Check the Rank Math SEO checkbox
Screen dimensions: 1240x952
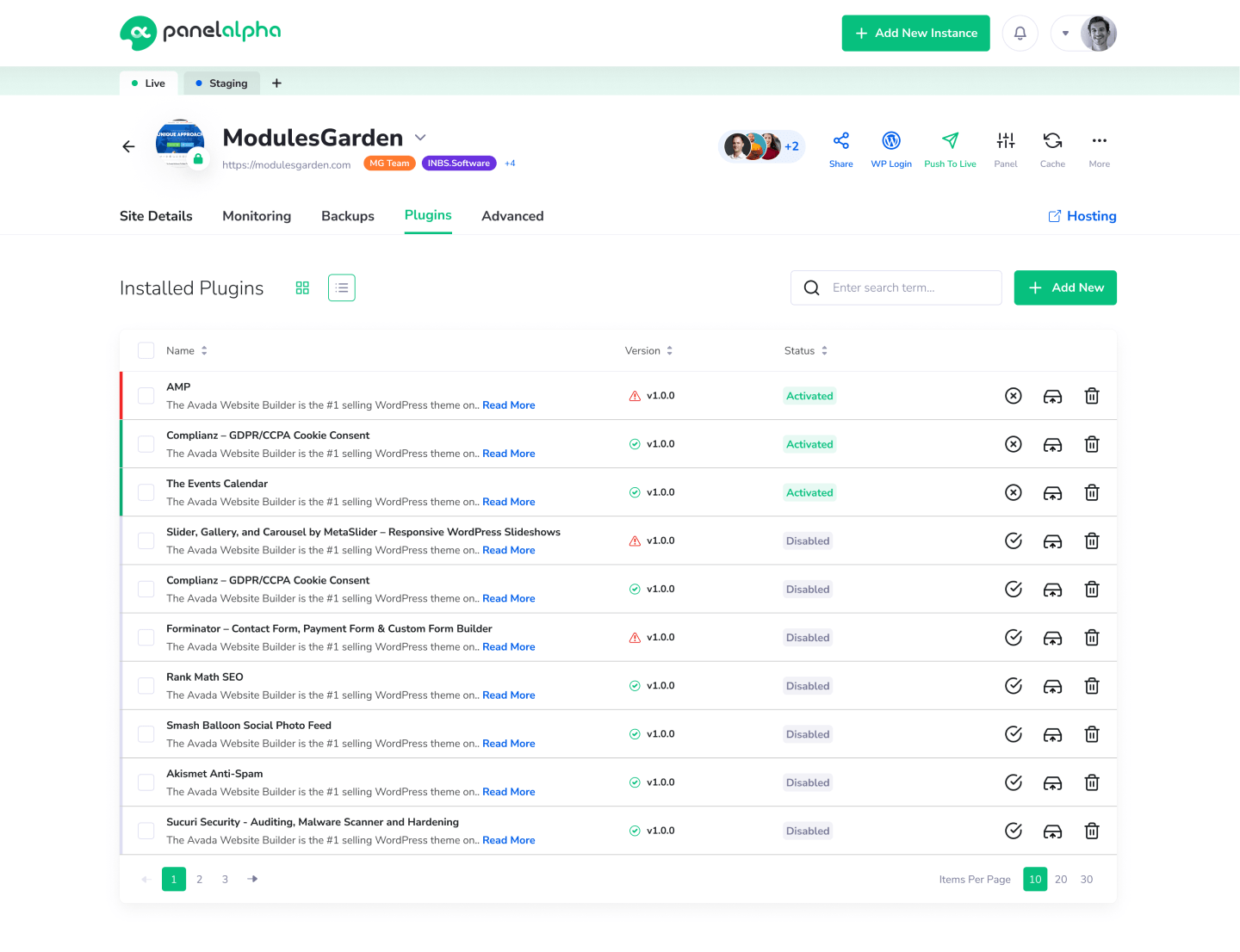pos(146,685)
